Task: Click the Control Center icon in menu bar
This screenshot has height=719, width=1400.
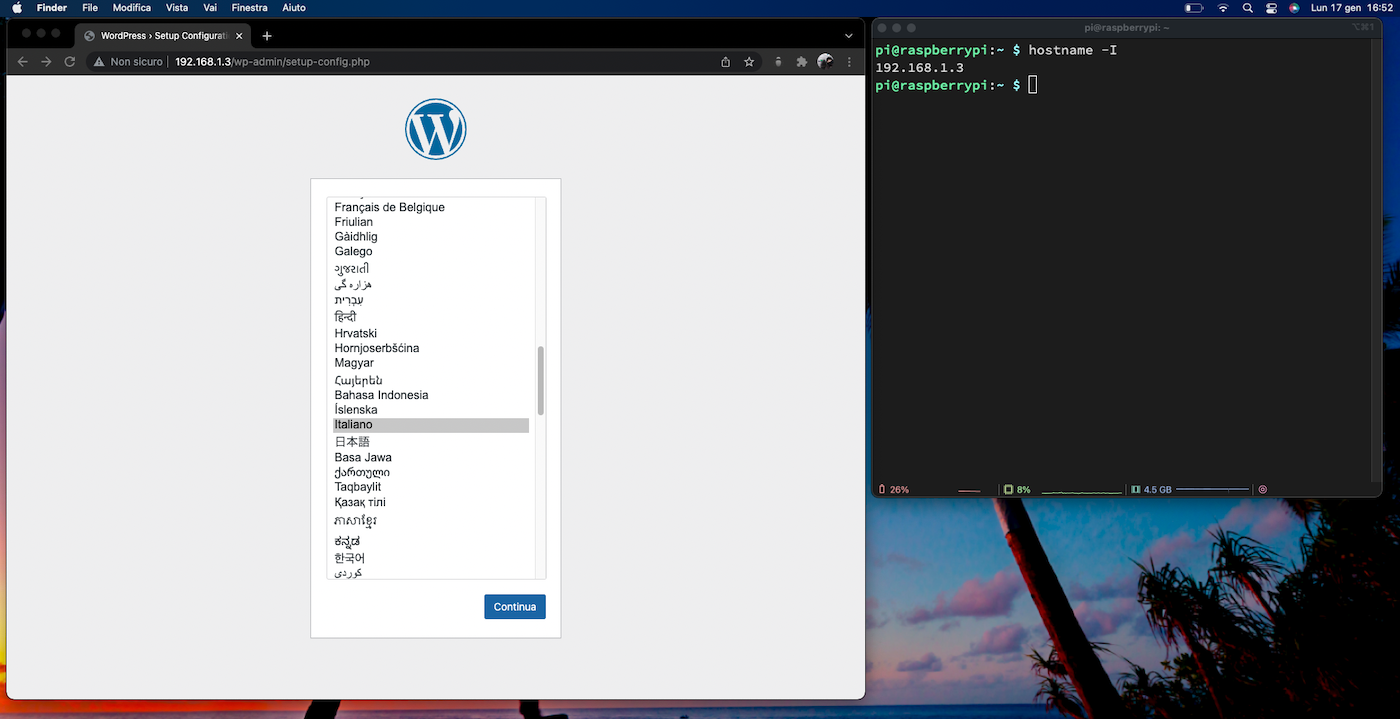Action: (x=1270, y=8)
